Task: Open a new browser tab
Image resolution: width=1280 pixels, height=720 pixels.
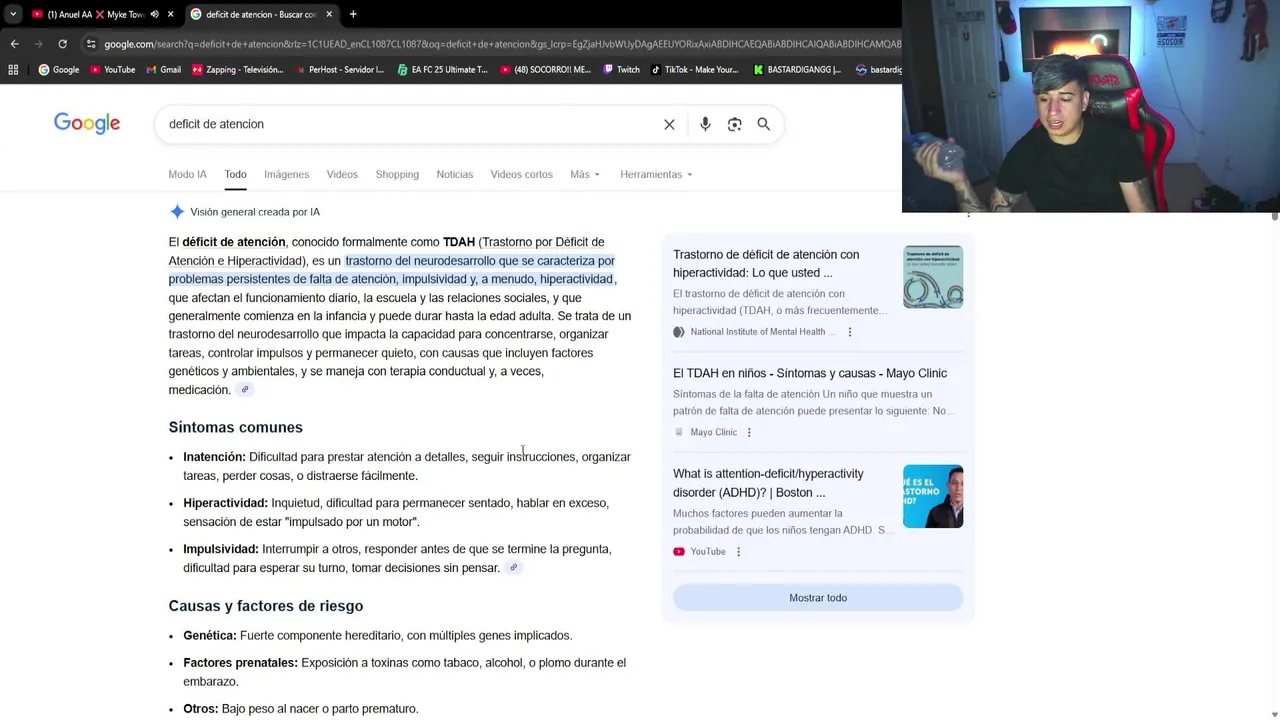Action: [353, 14]
